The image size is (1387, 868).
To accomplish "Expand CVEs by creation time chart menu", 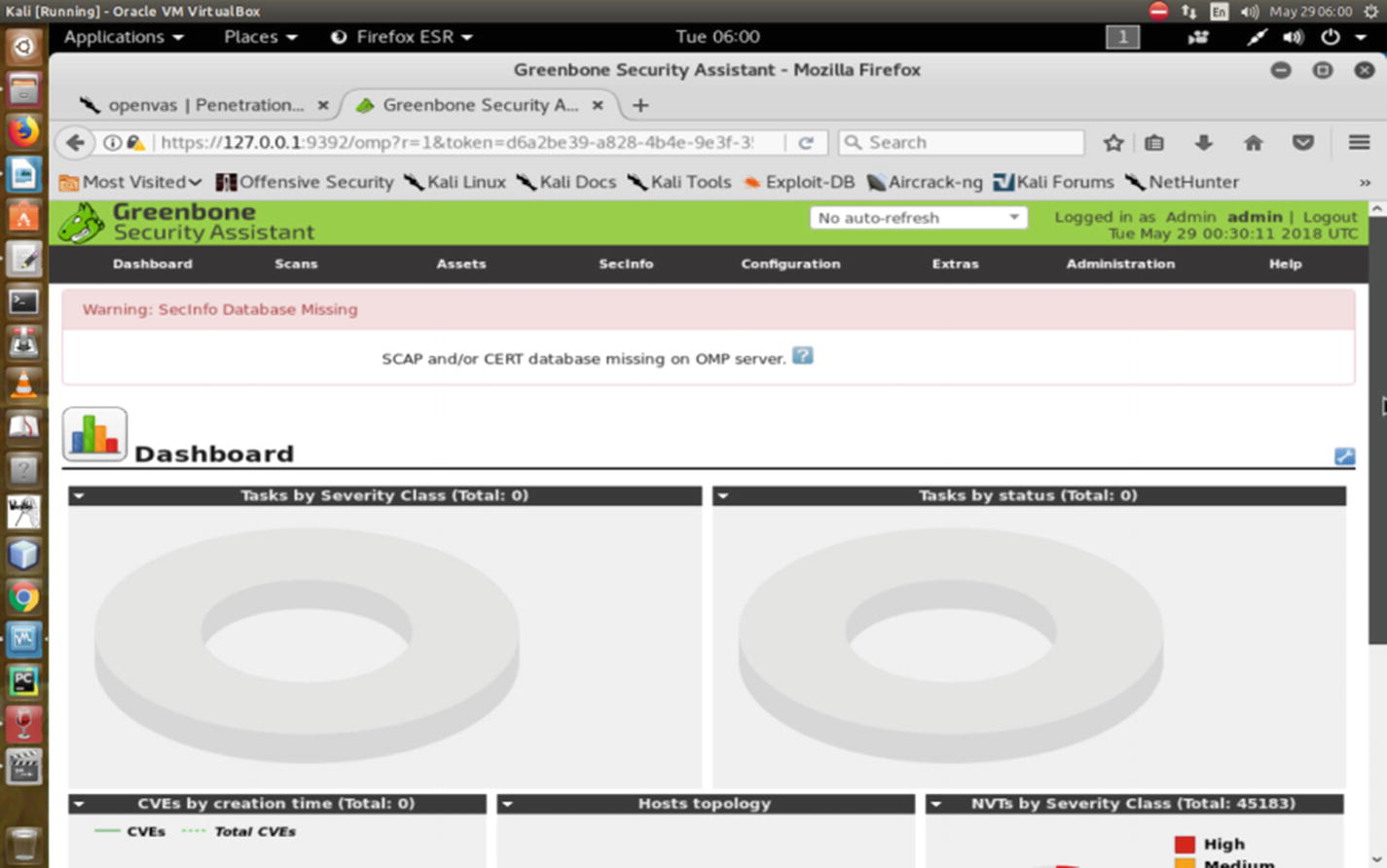I will coord(79,804).
